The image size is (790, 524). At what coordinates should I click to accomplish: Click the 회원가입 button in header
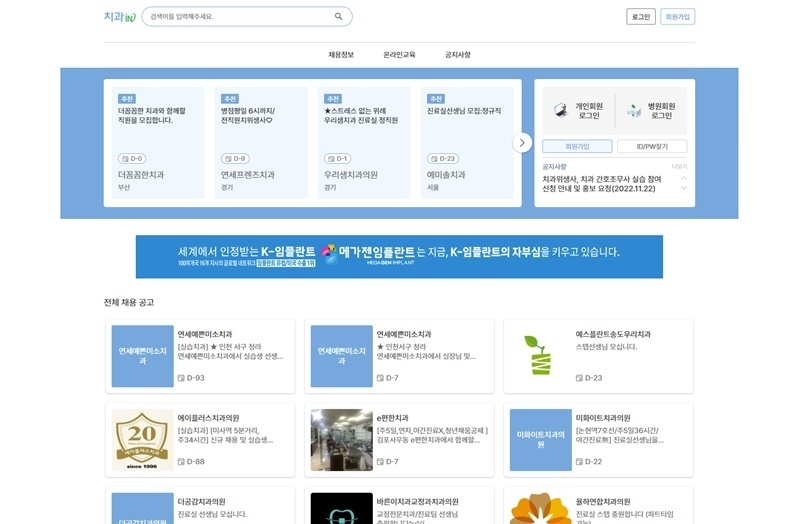tap(677, 17)
